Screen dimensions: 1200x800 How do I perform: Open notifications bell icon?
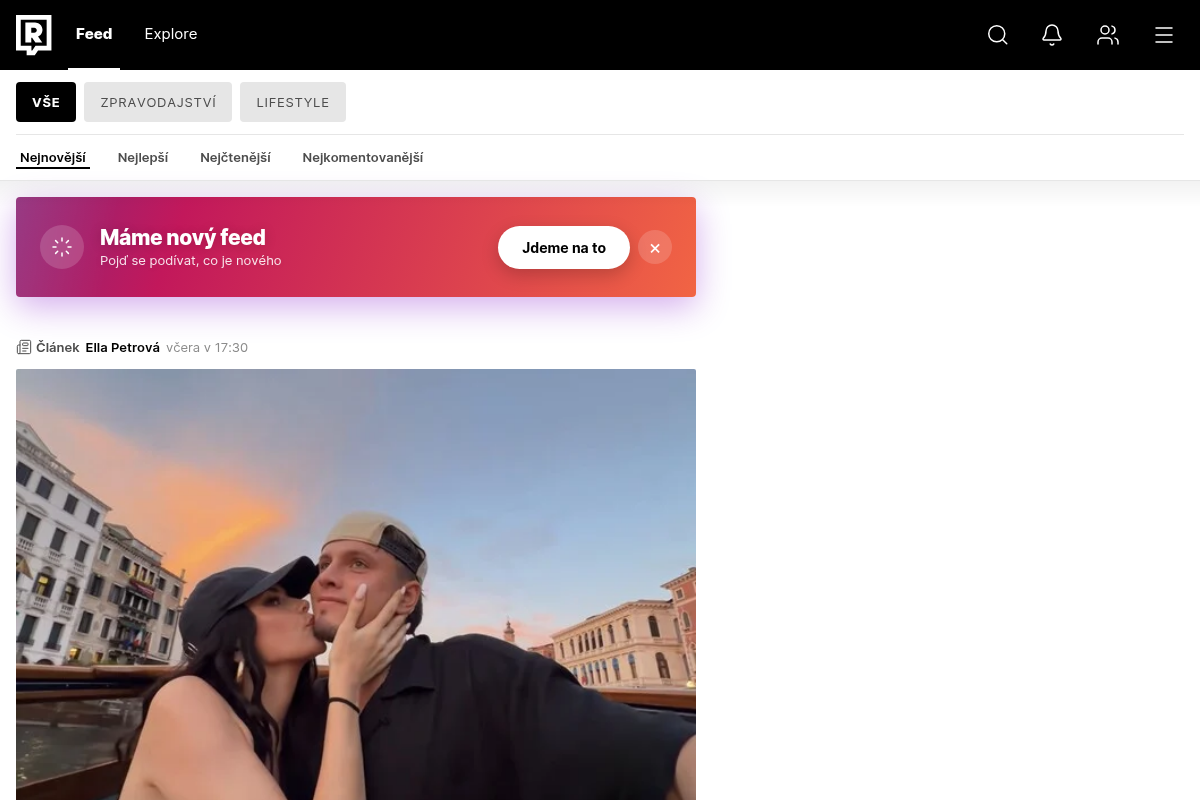click(x=1052, y=35)
